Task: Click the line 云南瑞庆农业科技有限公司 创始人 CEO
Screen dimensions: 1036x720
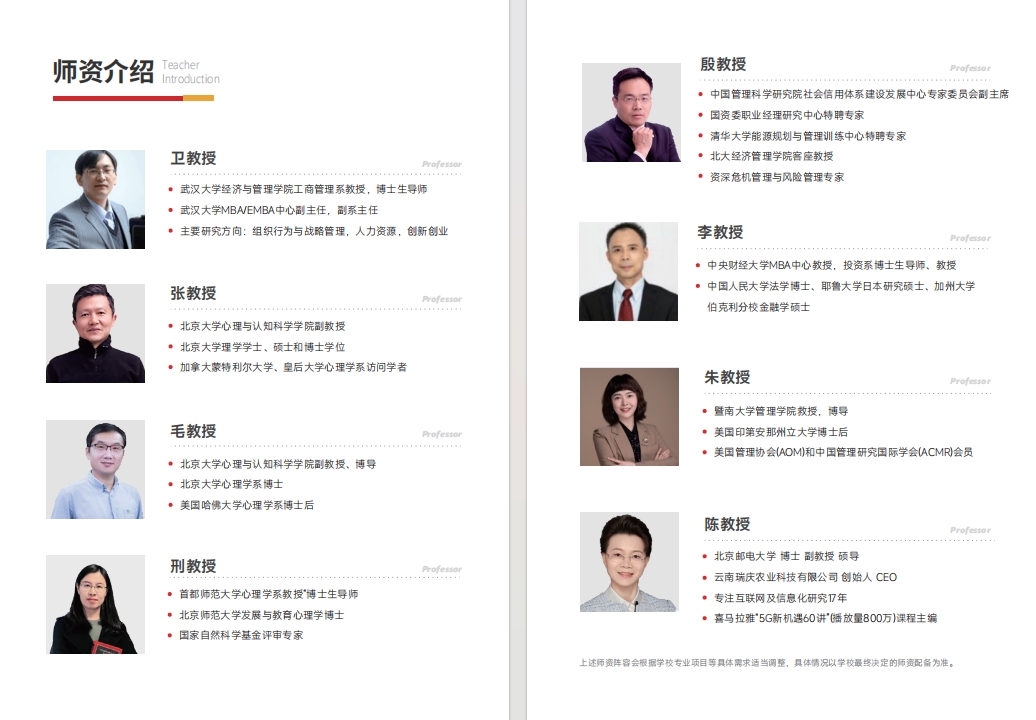Action: 805,577
